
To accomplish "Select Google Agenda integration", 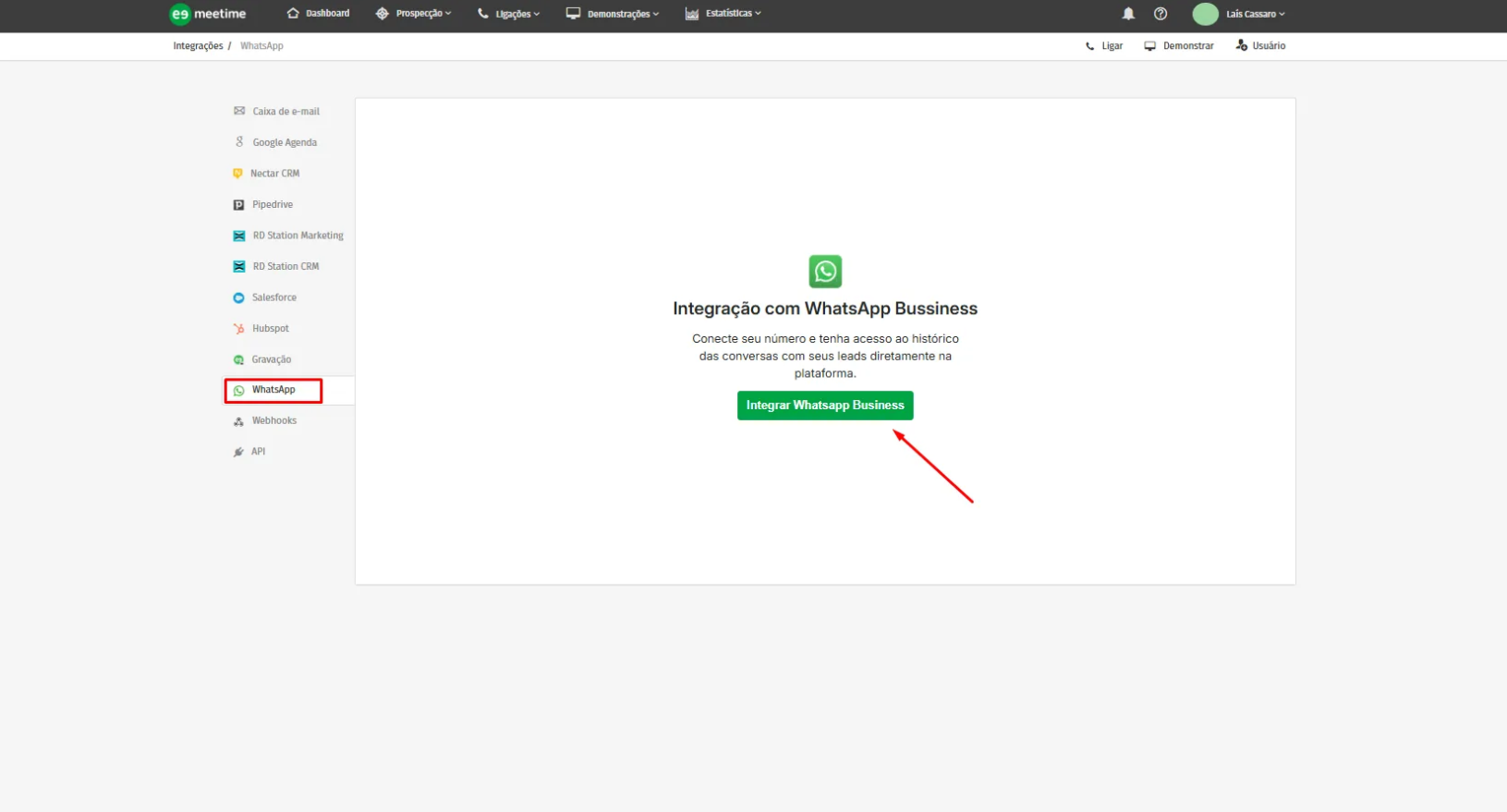I will (x=285, y=142).
